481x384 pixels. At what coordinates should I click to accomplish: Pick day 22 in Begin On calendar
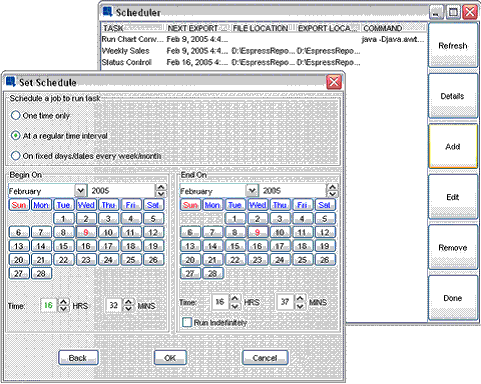click(63, 260)
